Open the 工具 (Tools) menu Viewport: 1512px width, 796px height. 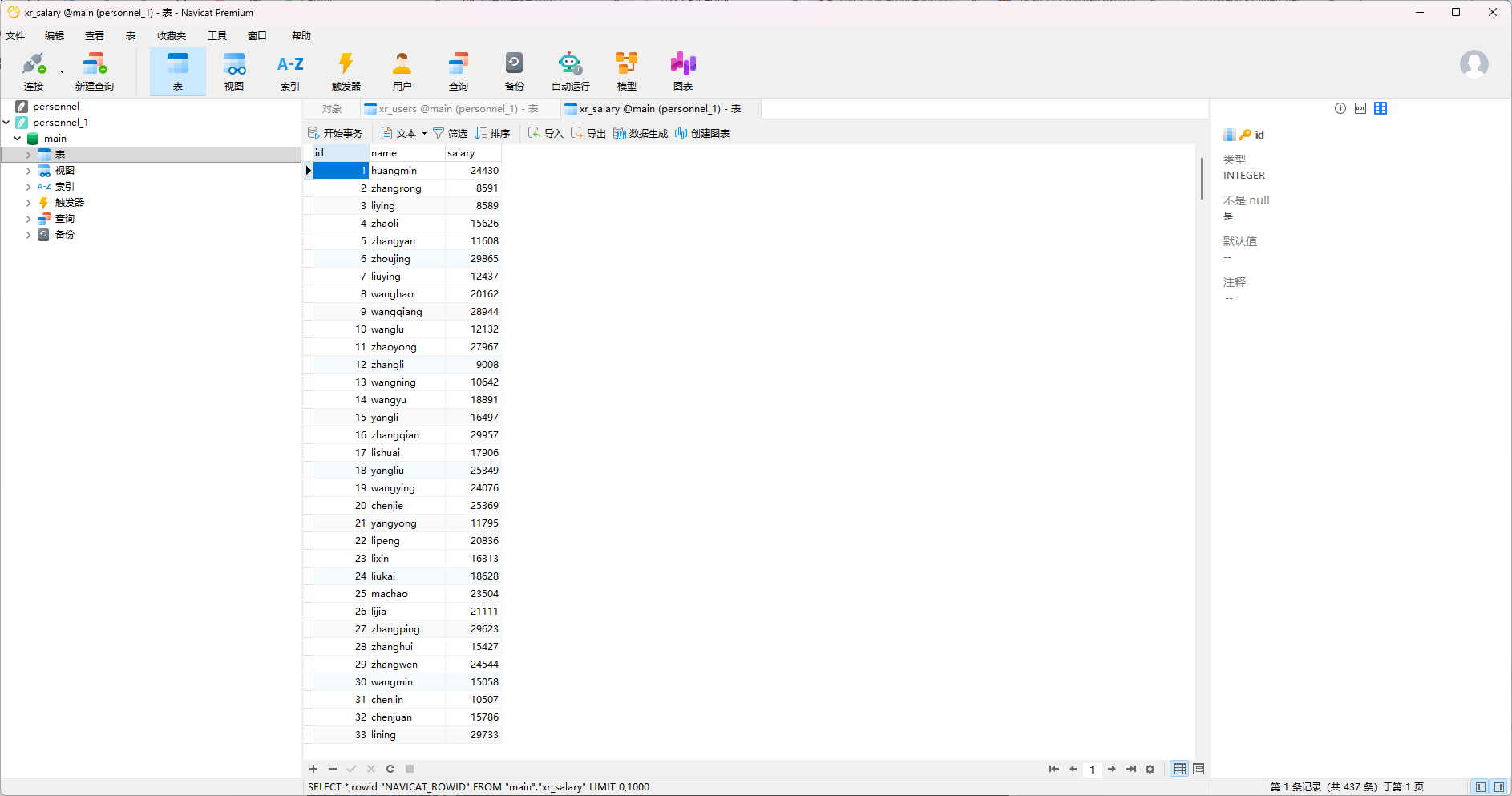[x=216, y=36]
